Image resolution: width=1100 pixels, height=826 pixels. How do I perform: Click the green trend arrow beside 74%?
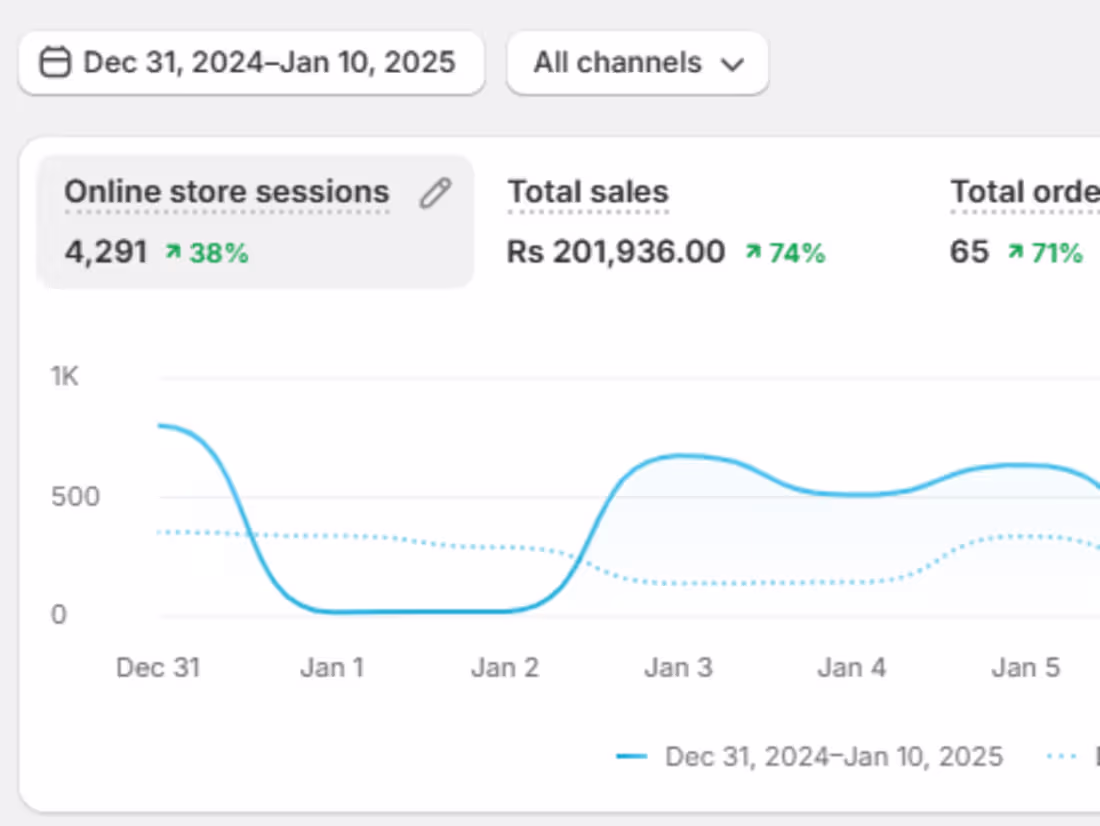coord(752,253)
